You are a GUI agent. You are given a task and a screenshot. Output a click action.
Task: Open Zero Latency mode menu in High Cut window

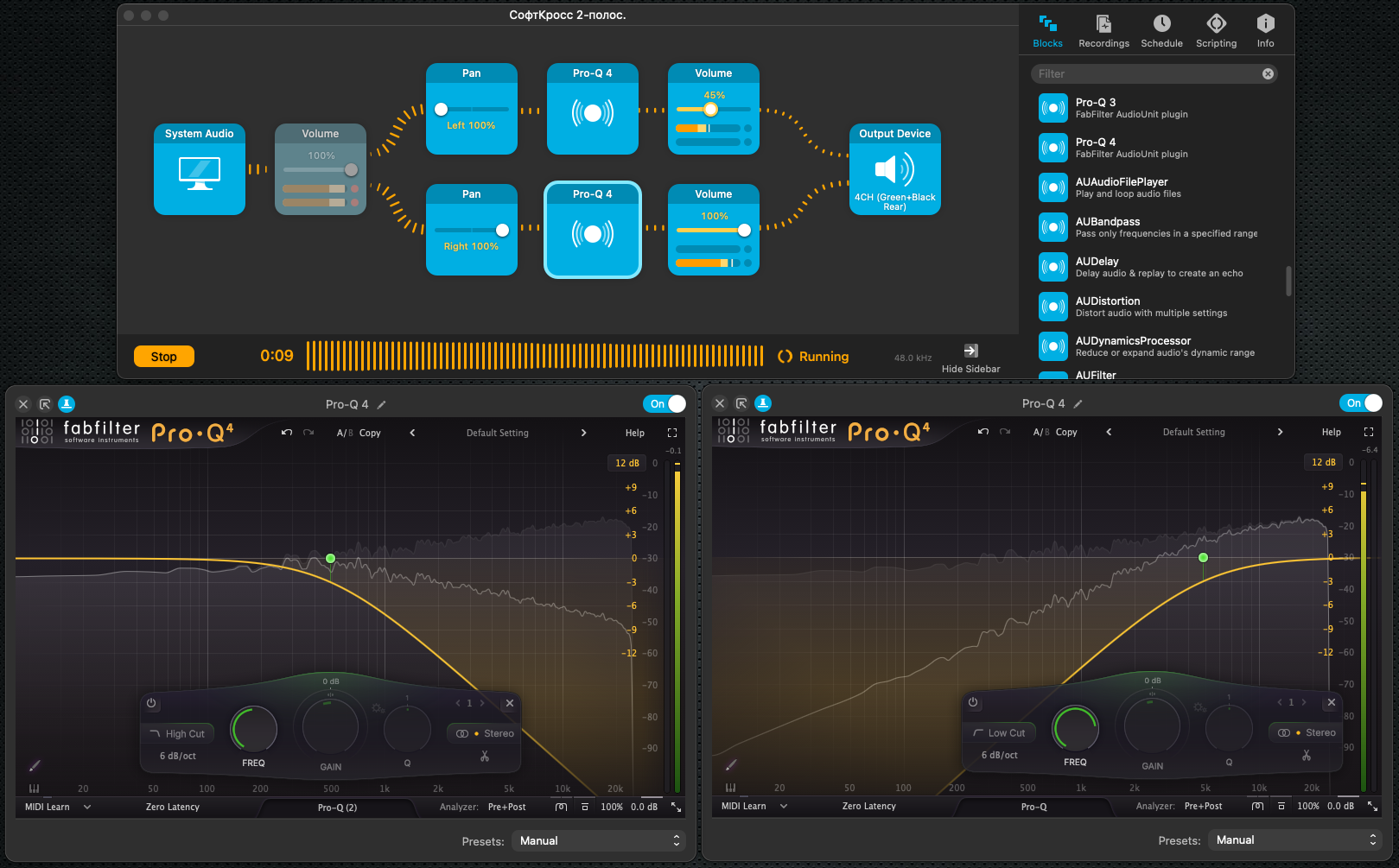(173, 807)
